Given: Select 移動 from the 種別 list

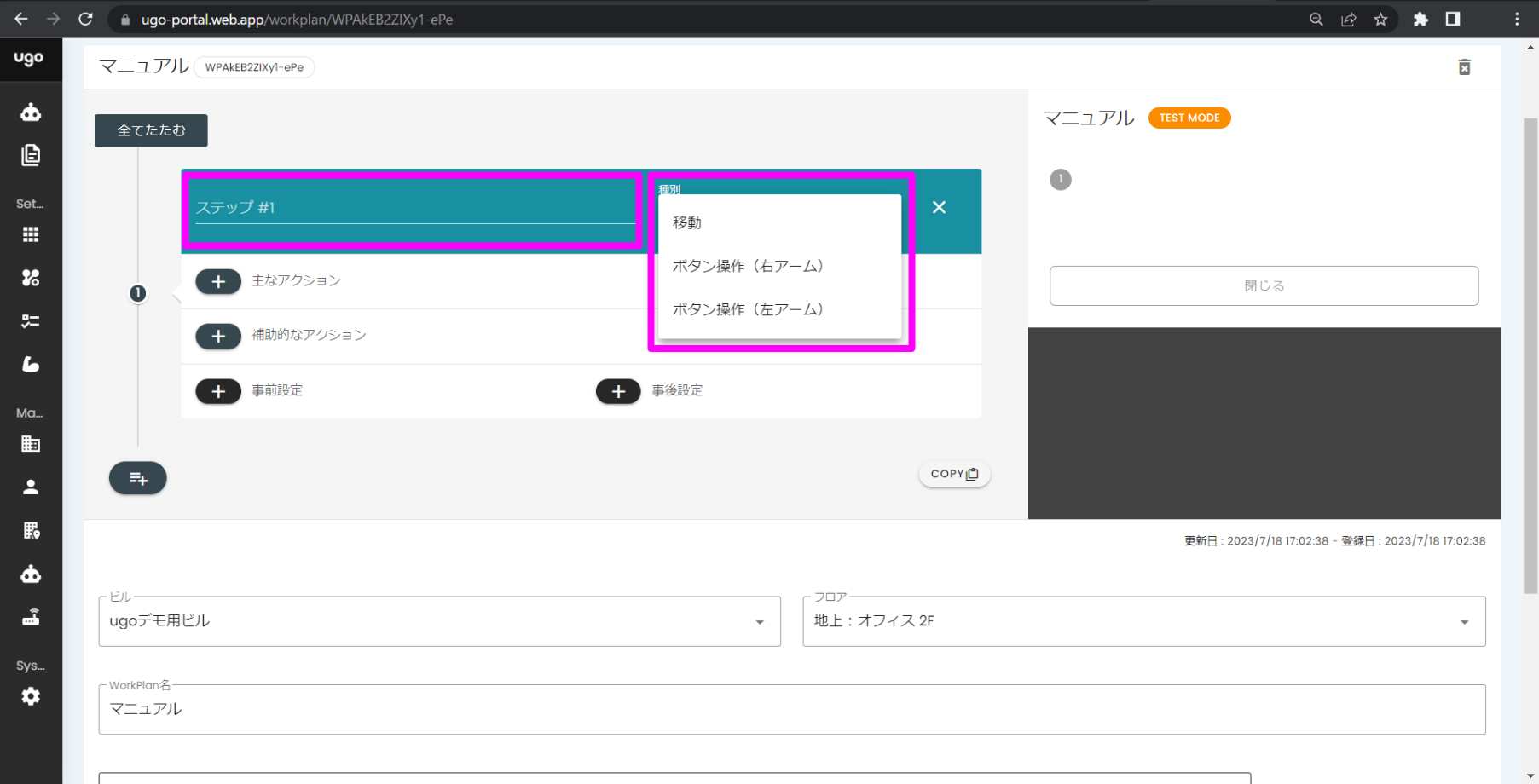Looking at the screenshot, I should coord(687,222).
